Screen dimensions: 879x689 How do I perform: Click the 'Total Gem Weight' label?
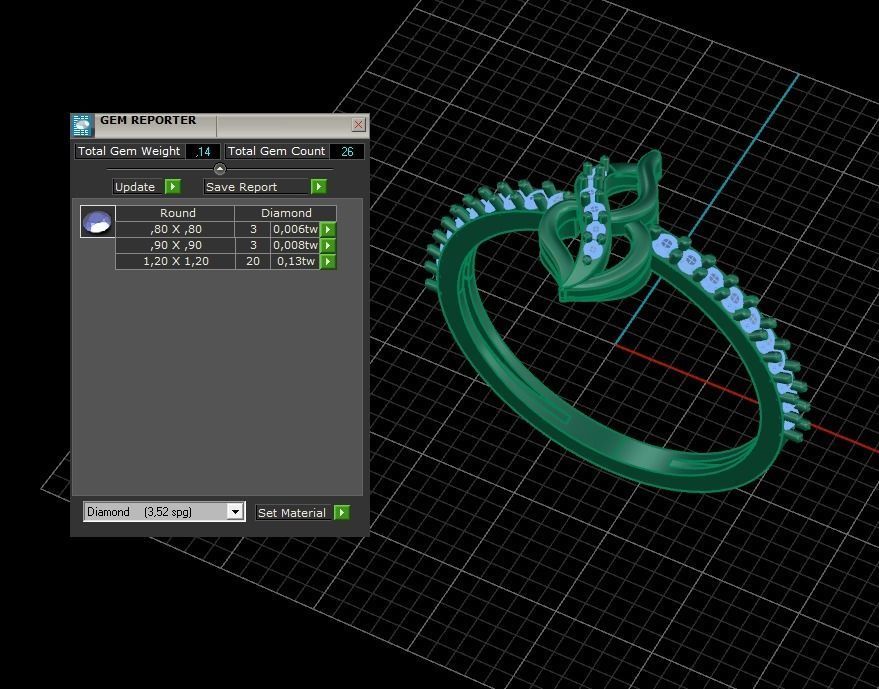coord(129,151)
